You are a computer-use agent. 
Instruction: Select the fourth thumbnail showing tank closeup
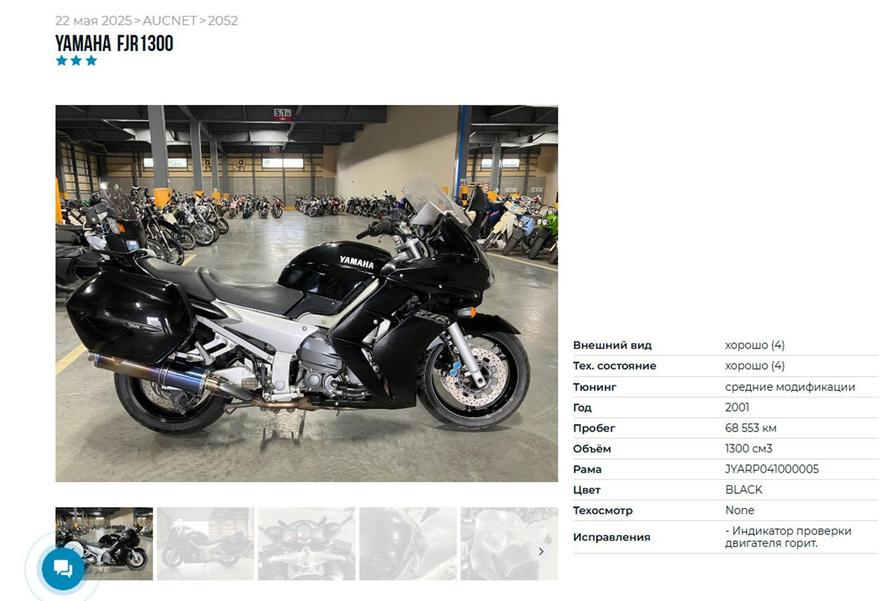click(408, 543)
